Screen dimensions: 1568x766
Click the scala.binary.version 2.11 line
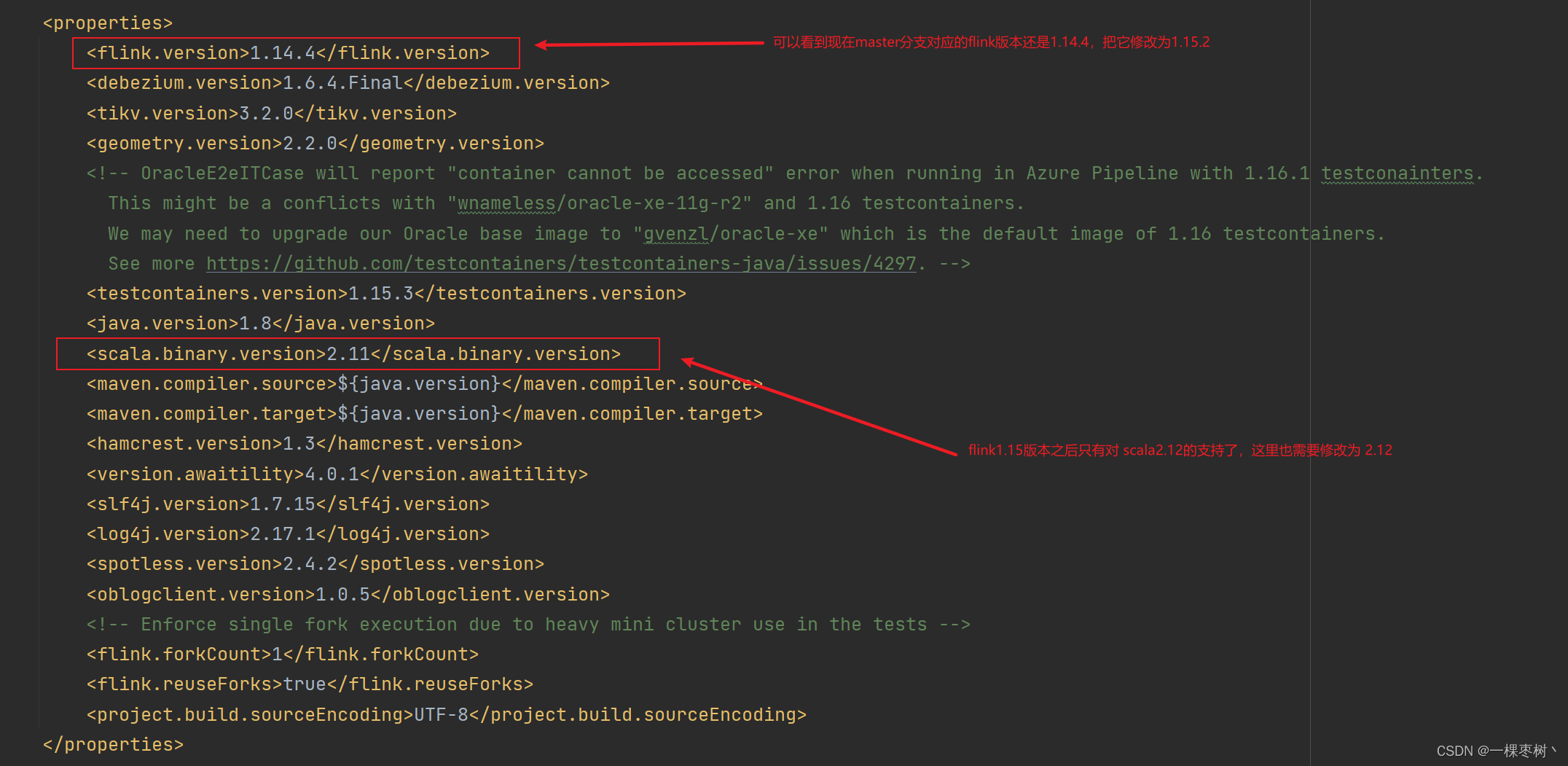(353, 354)
